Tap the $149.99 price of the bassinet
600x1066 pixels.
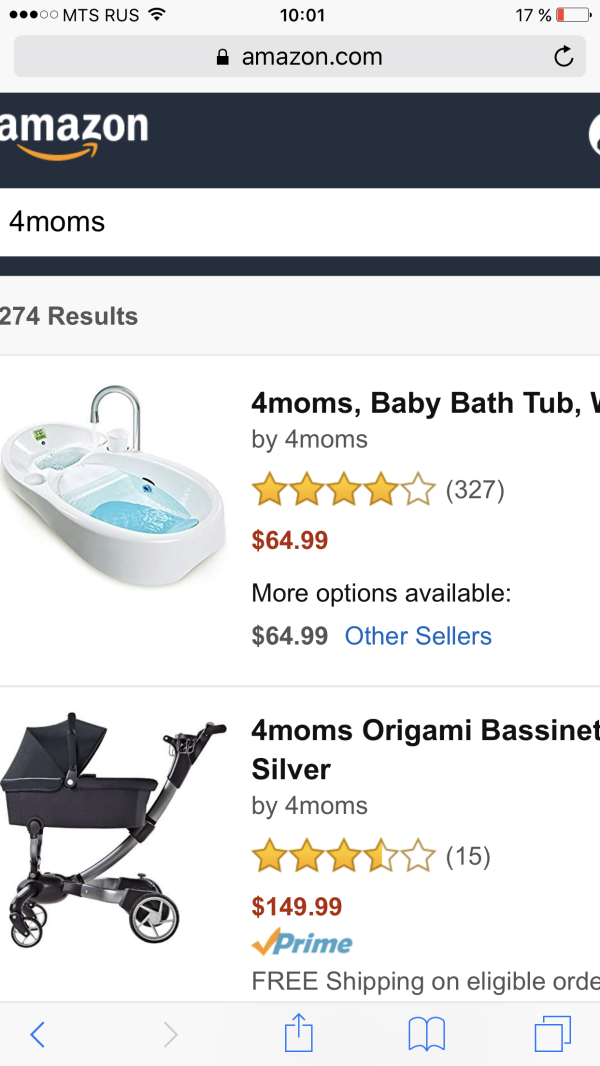(x=297, y=907)
